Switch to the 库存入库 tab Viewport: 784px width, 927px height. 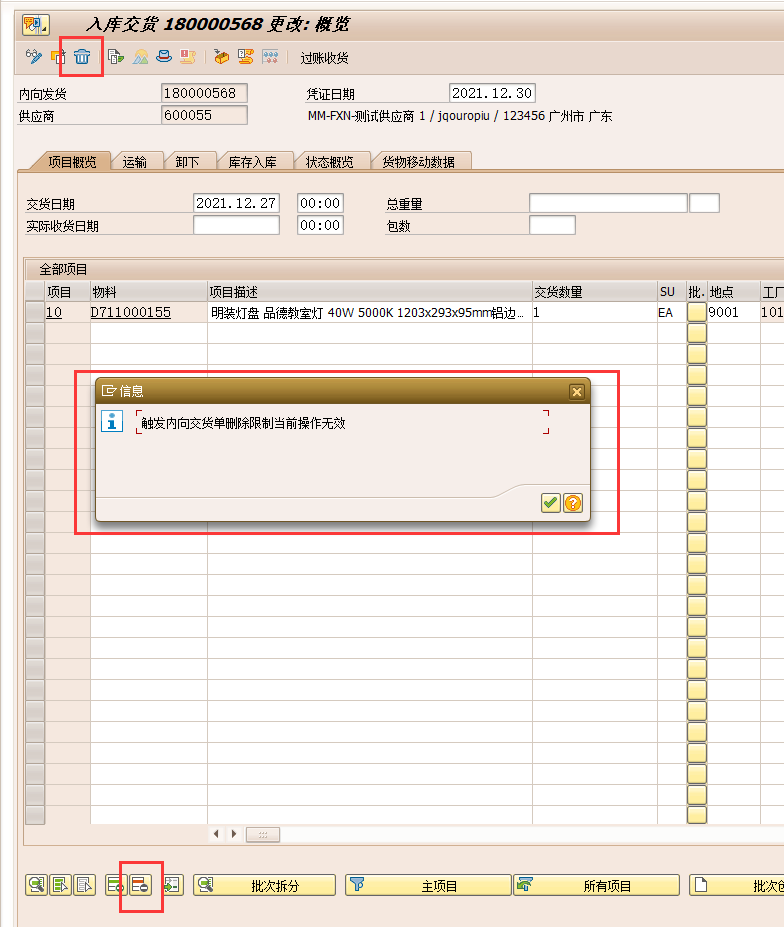coord(253,161)
